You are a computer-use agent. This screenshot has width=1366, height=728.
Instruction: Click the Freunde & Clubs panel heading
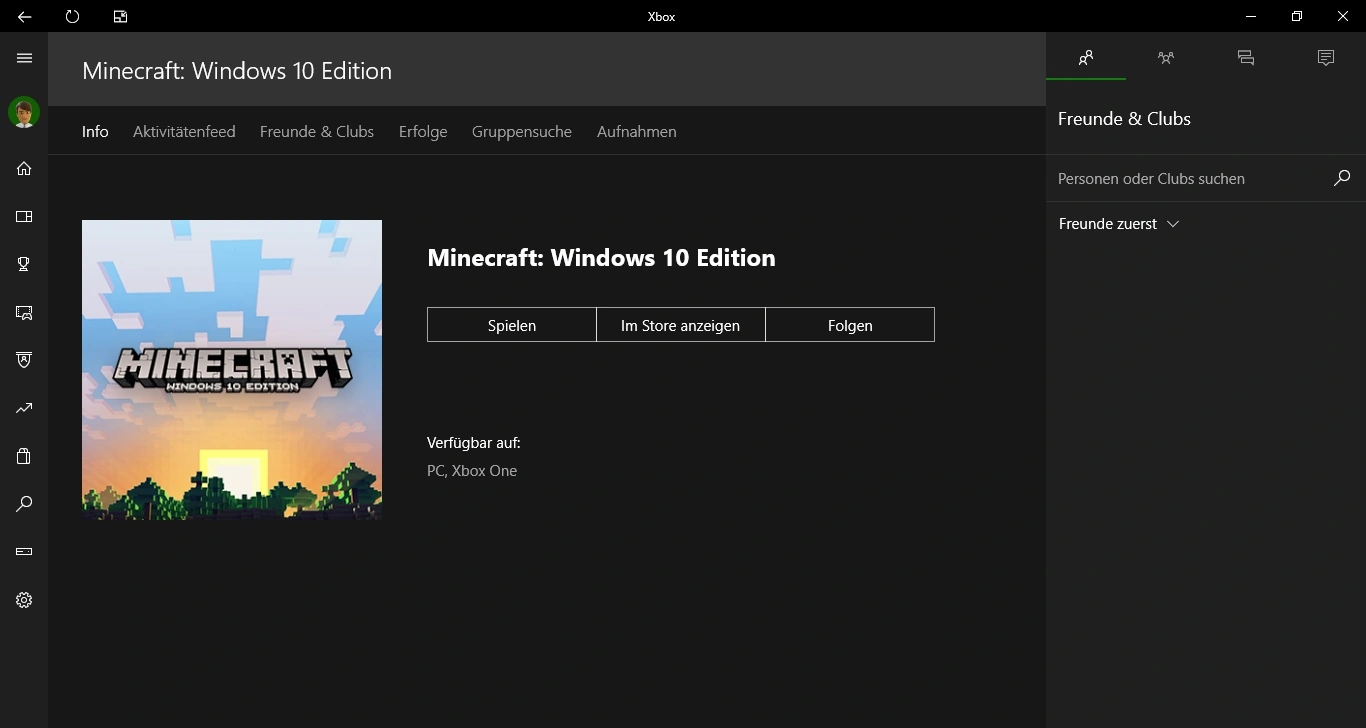1124,119
